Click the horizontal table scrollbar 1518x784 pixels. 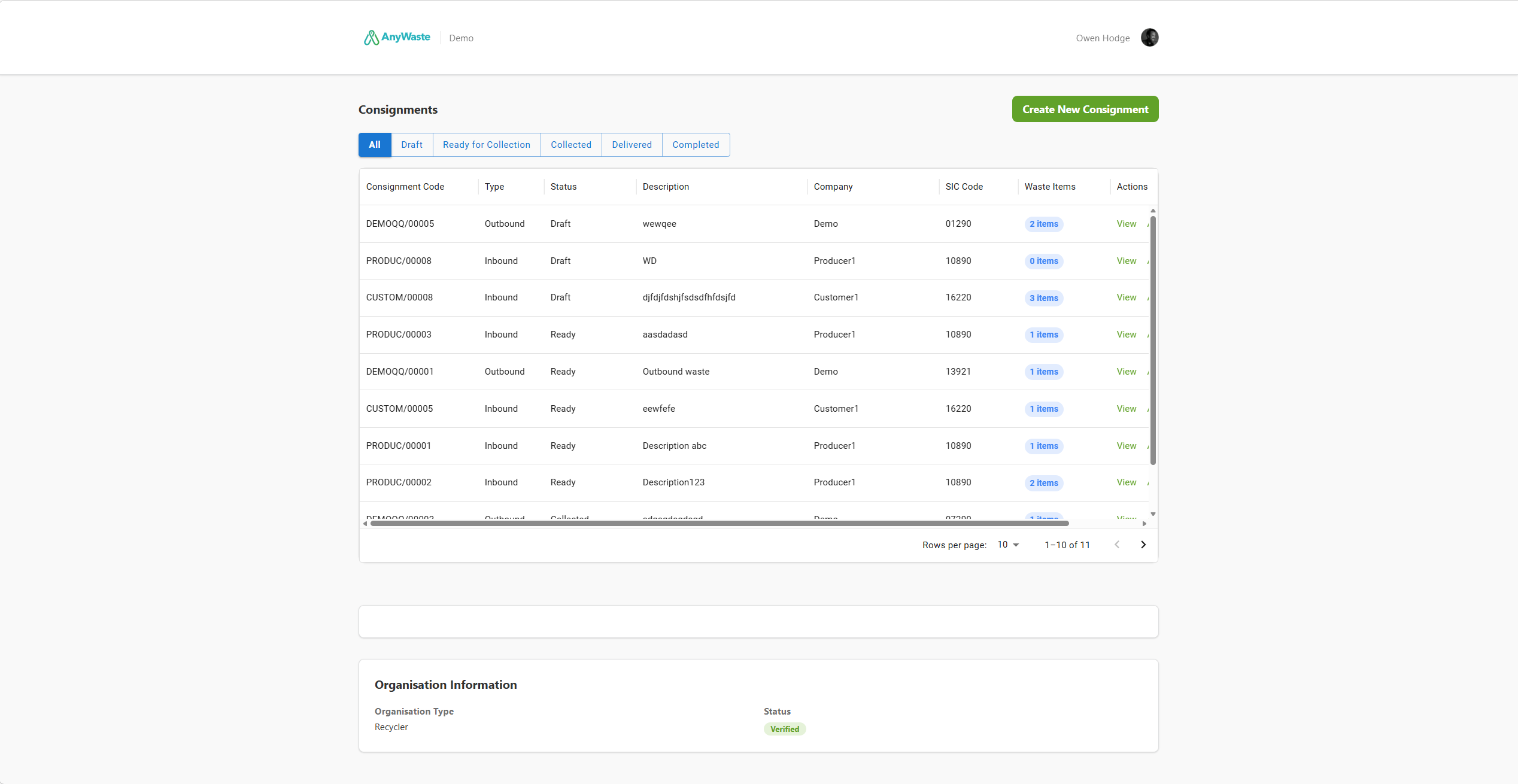[x=719, y=523]
